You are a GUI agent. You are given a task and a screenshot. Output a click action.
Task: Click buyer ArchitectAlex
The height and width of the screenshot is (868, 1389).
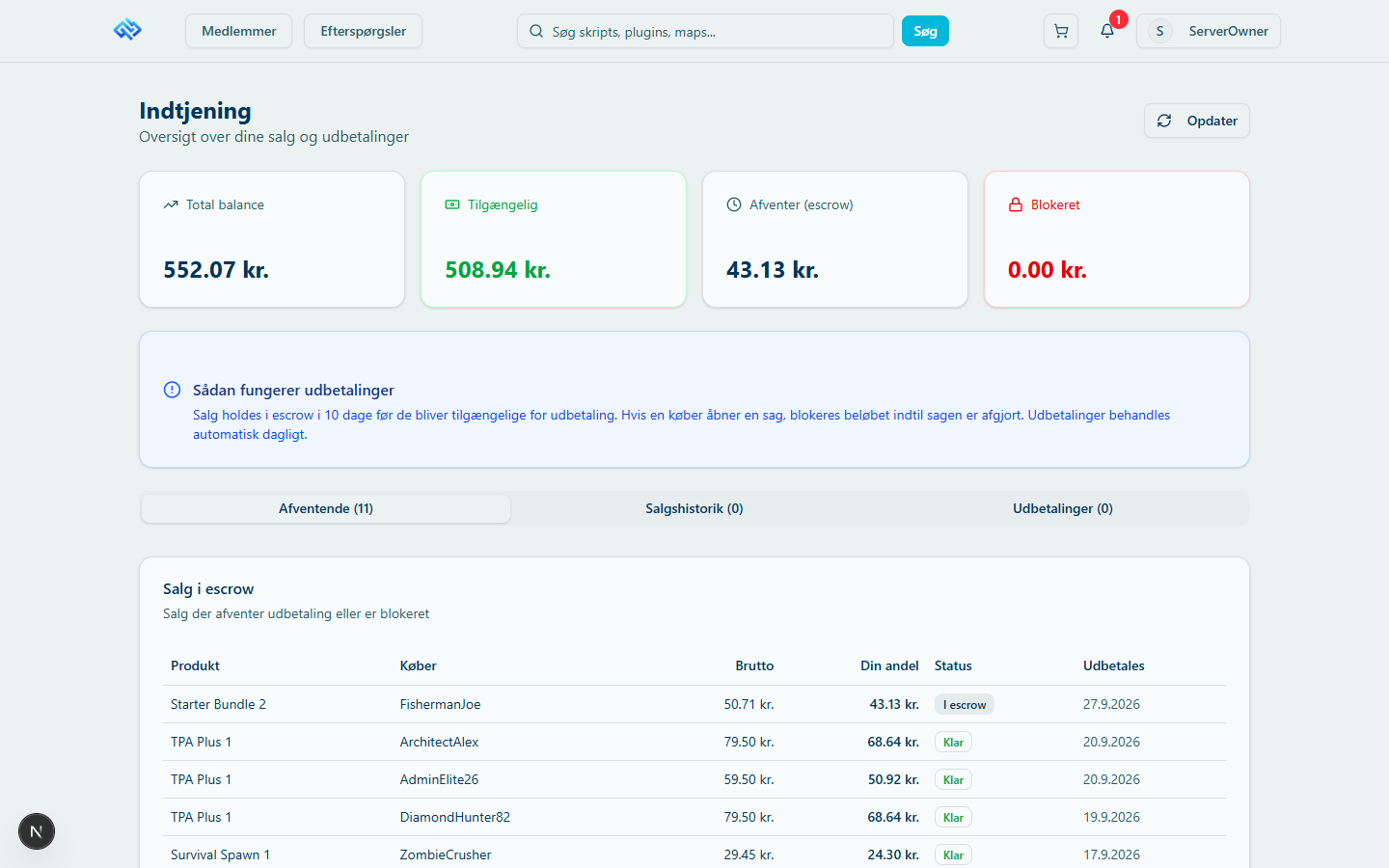[439, 742]
